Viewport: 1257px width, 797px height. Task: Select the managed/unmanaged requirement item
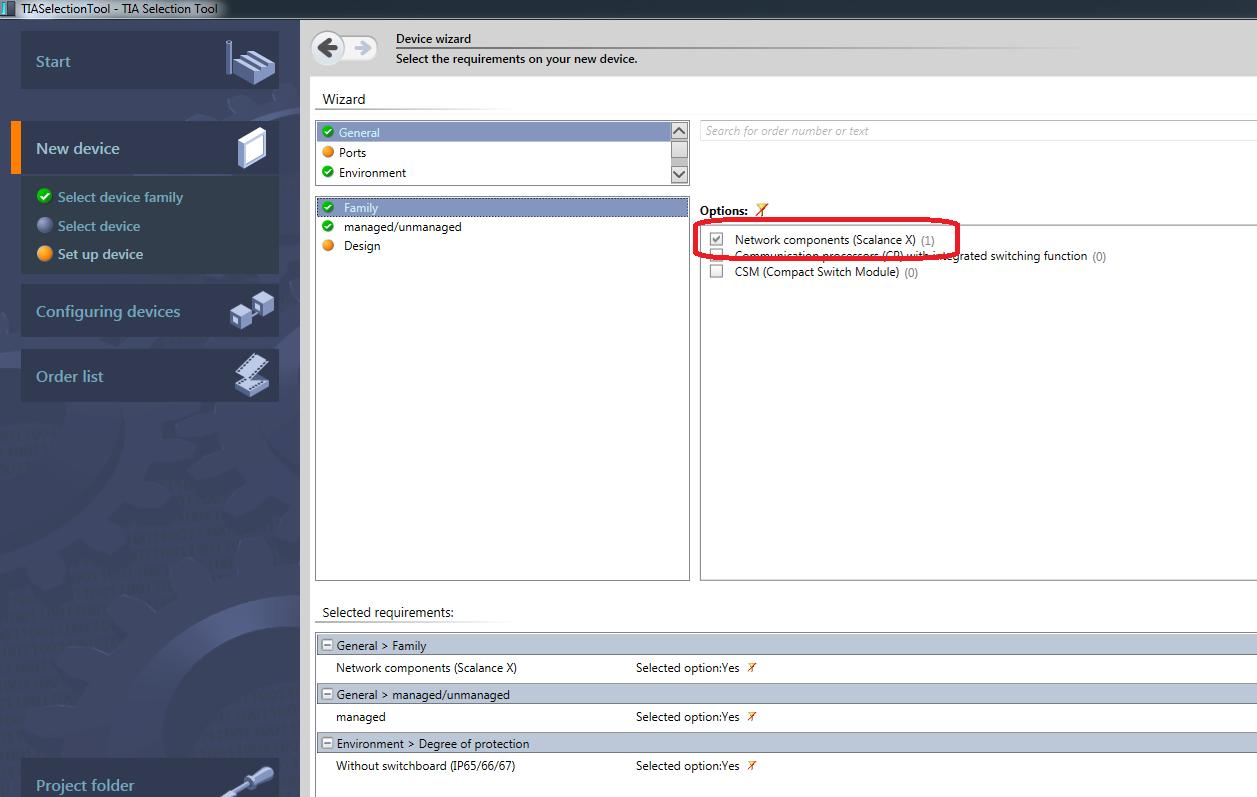tap(502, 227)
